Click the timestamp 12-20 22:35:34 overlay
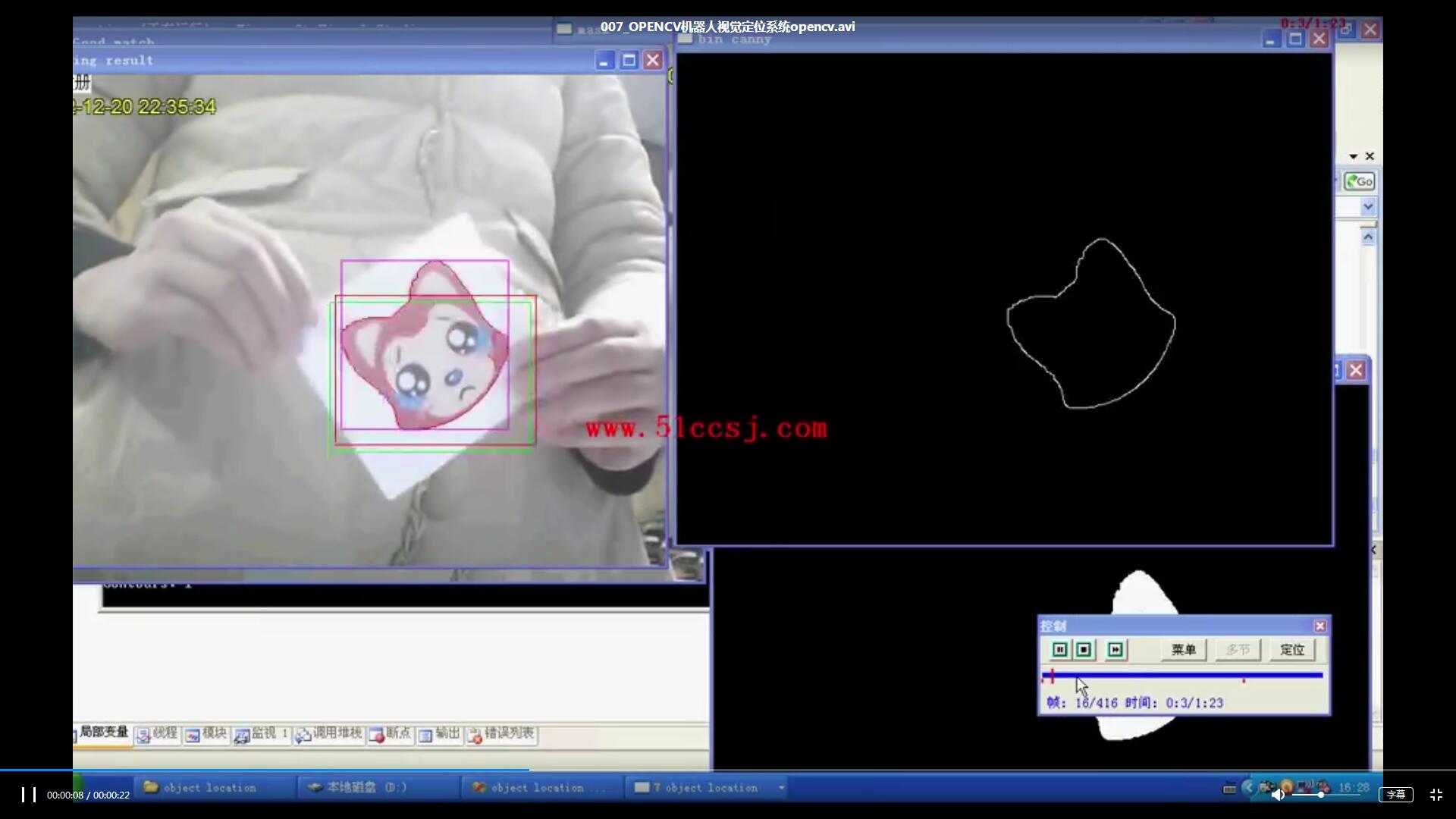The width and height of the screenshot is (1456, 819). coord(145,107)
